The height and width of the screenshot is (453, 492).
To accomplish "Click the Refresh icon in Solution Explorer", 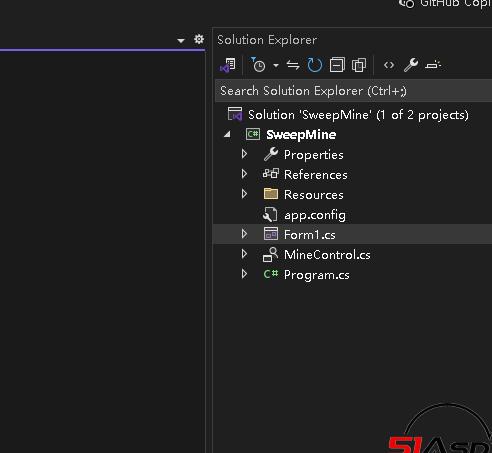I will [315, 65].
